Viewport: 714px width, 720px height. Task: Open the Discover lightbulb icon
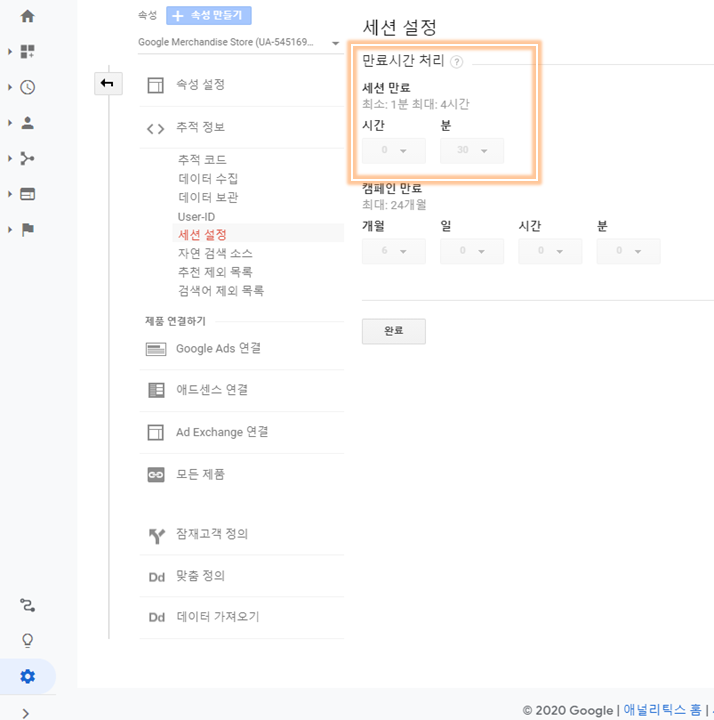[x=28, y=640]
